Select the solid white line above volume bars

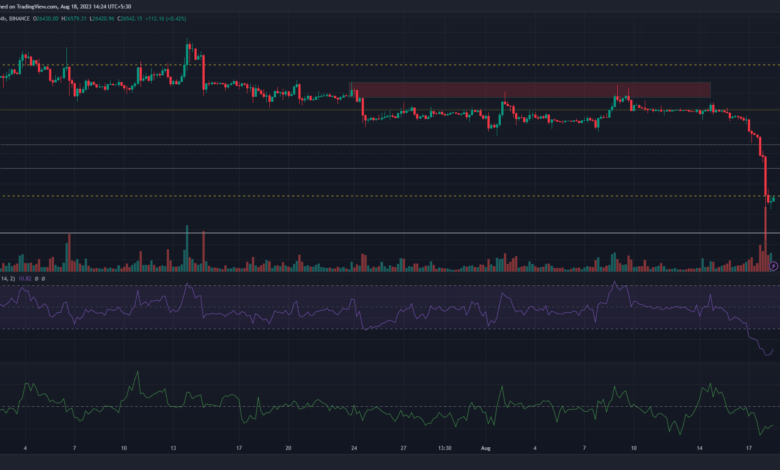pos(400,233)
